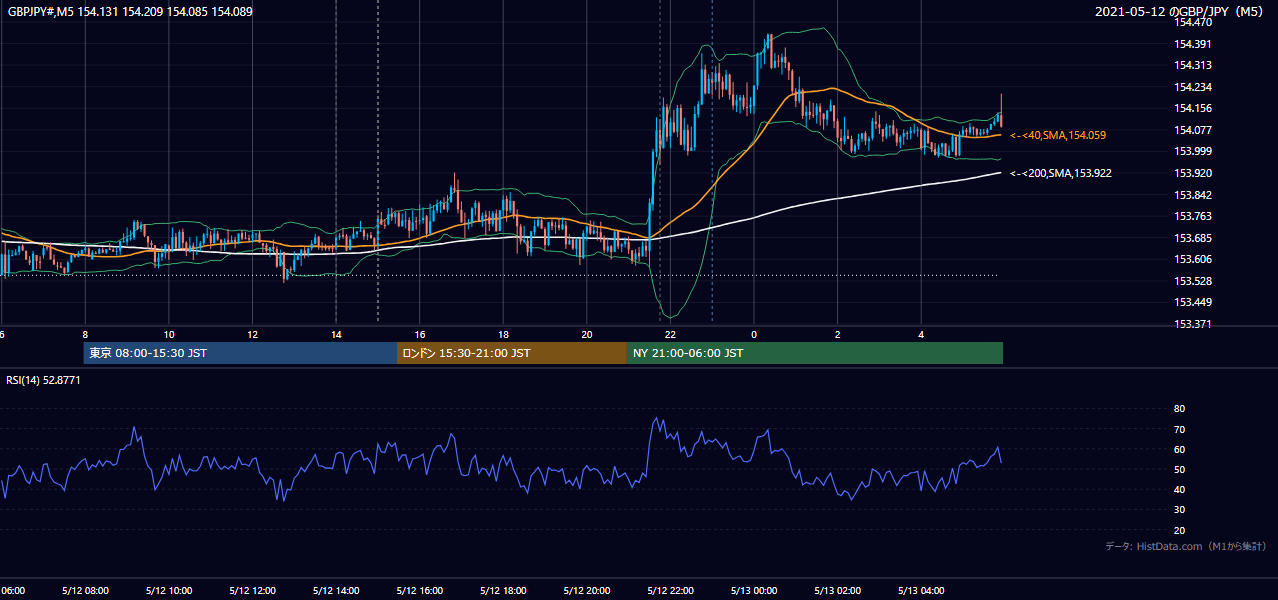Click the GBPJPY#,M5 symbol header text
This screenshot has width=1278, height=600.
click(x=130, y=12)
